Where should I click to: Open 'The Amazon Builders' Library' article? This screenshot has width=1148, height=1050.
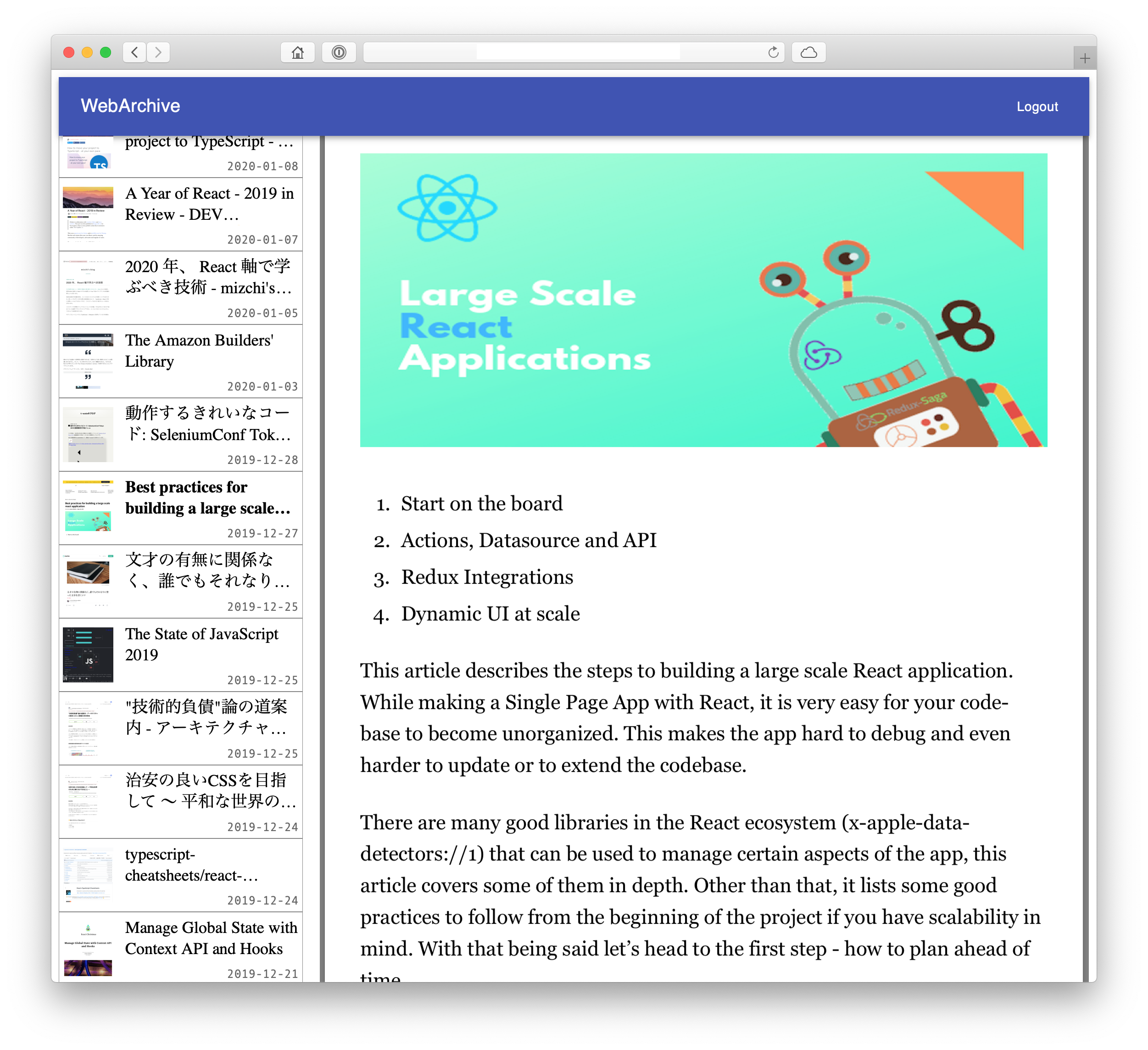[180, 362]
